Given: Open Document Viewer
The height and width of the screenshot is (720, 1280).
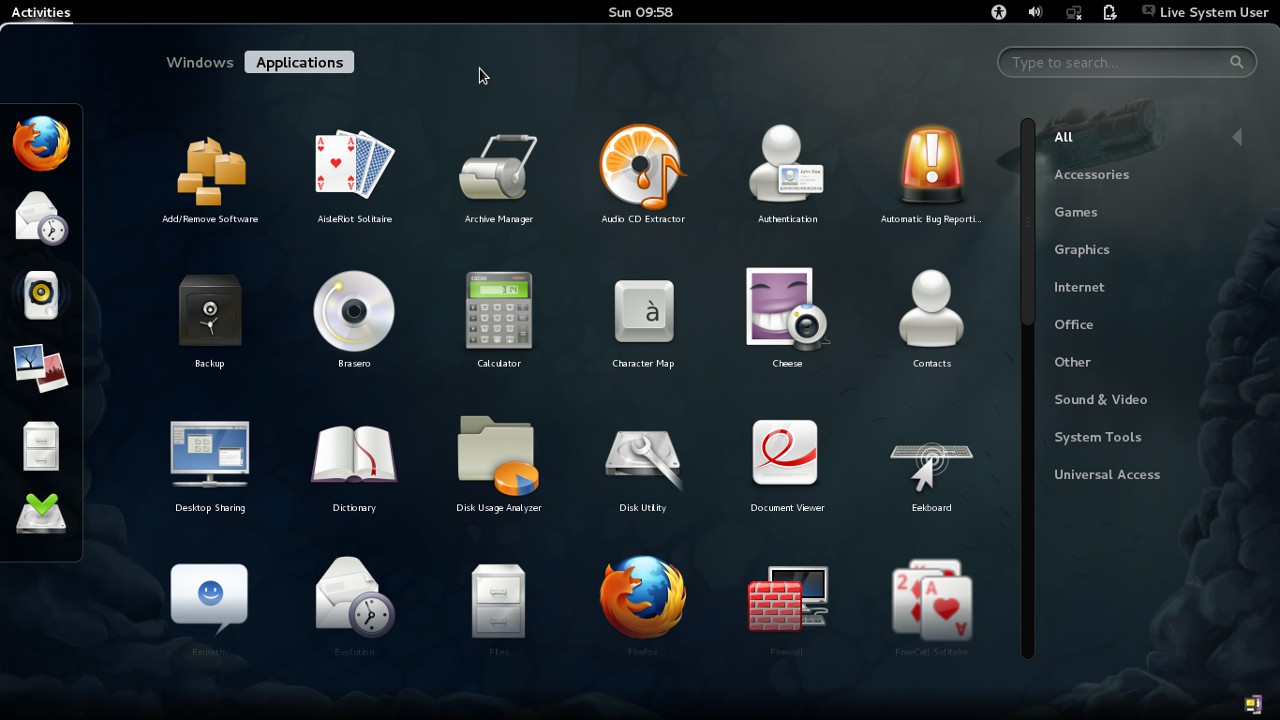Looking at the screenshot, I should 787,455.
